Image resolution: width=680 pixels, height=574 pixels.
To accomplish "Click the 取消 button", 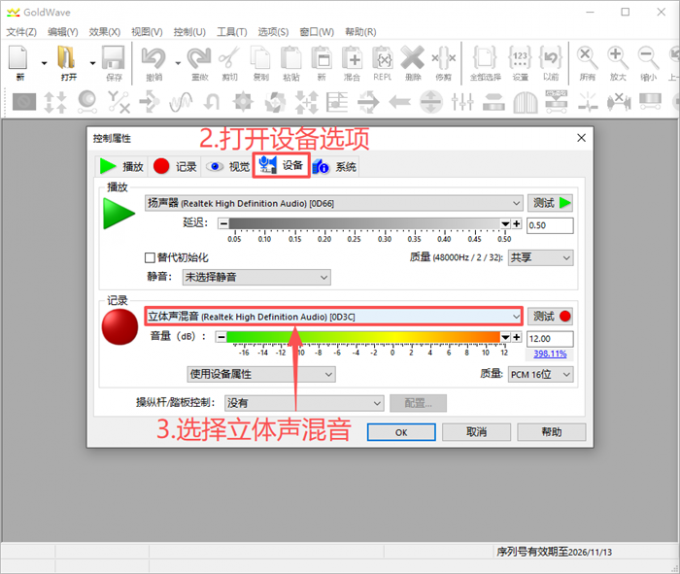I will click(476, 432).
